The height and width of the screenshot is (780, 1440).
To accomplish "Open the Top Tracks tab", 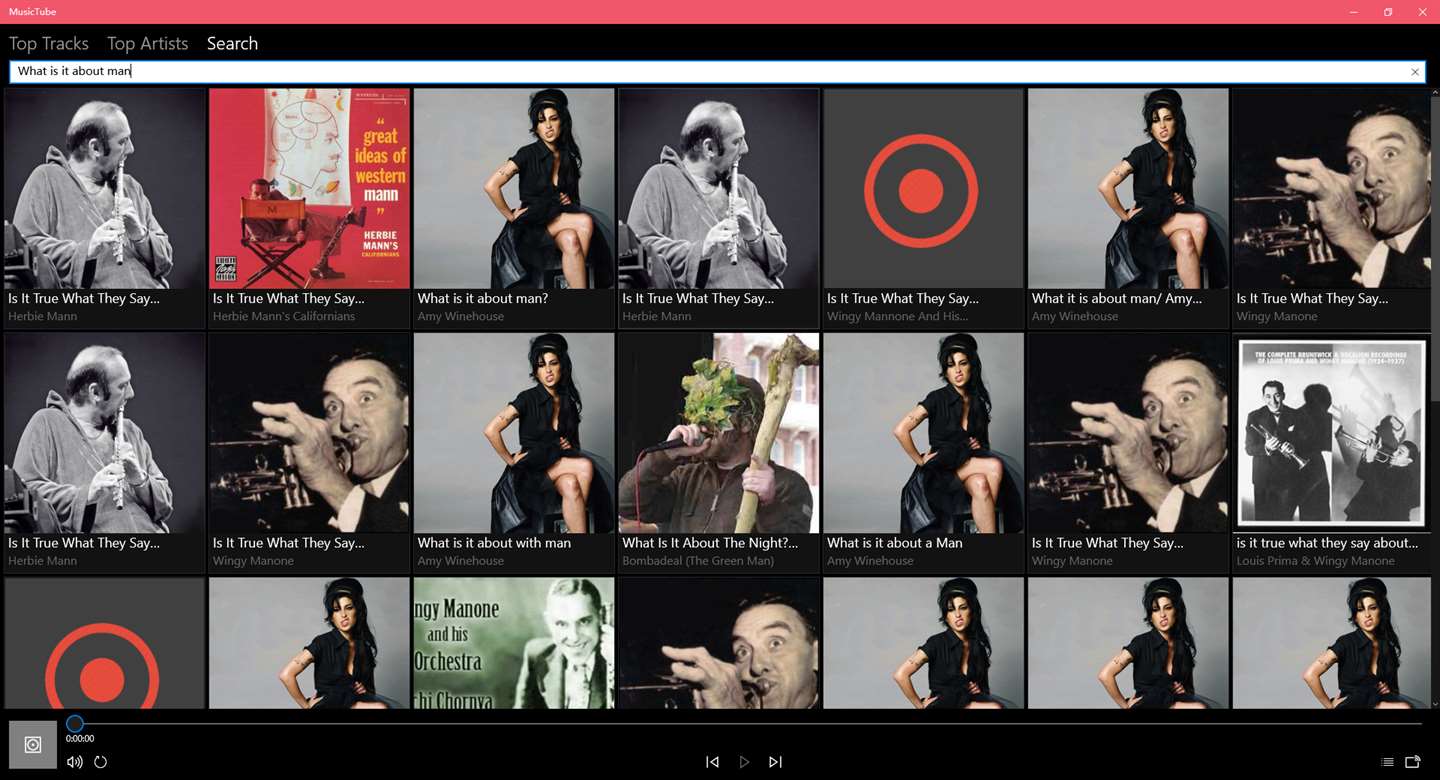I will pyautogui.click(x=49, y=43).
